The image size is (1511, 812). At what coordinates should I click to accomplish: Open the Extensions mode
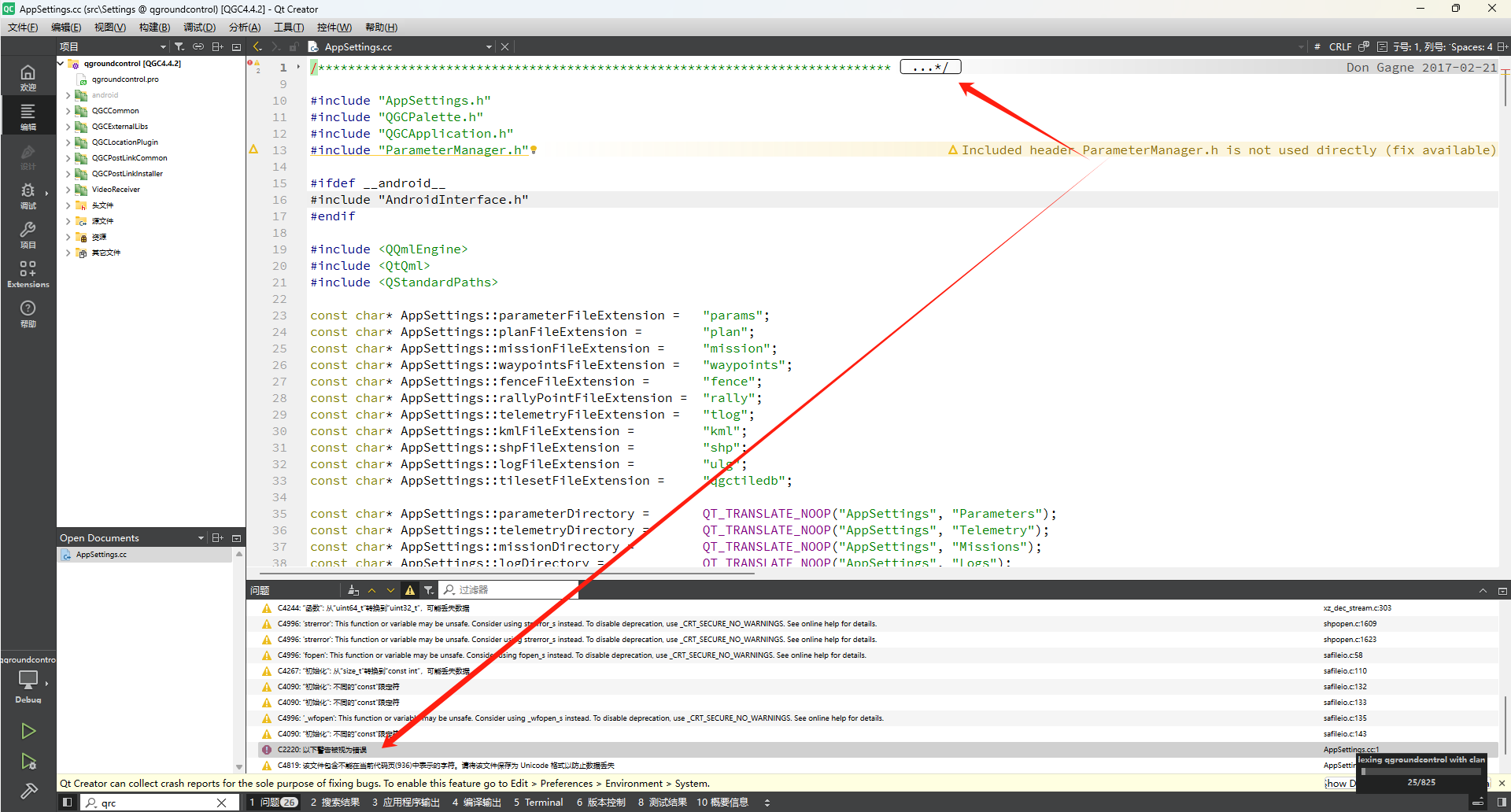pos(28,274)
